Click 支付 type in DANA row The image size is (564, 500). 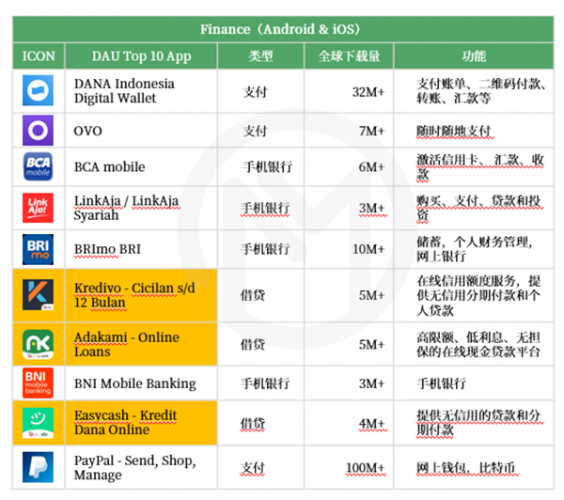tap(255, 92)
